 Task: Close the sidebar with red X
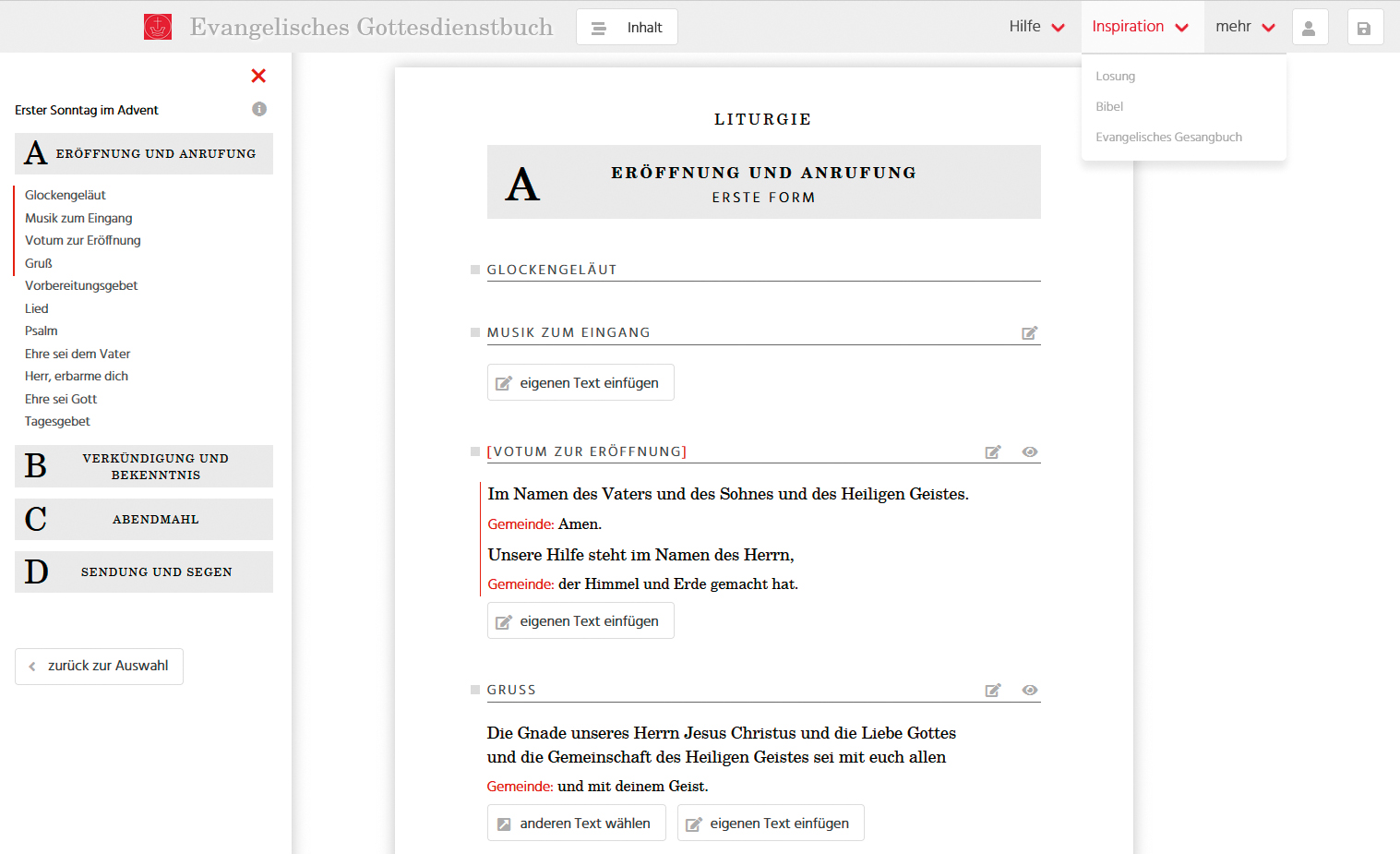(258, 76)
